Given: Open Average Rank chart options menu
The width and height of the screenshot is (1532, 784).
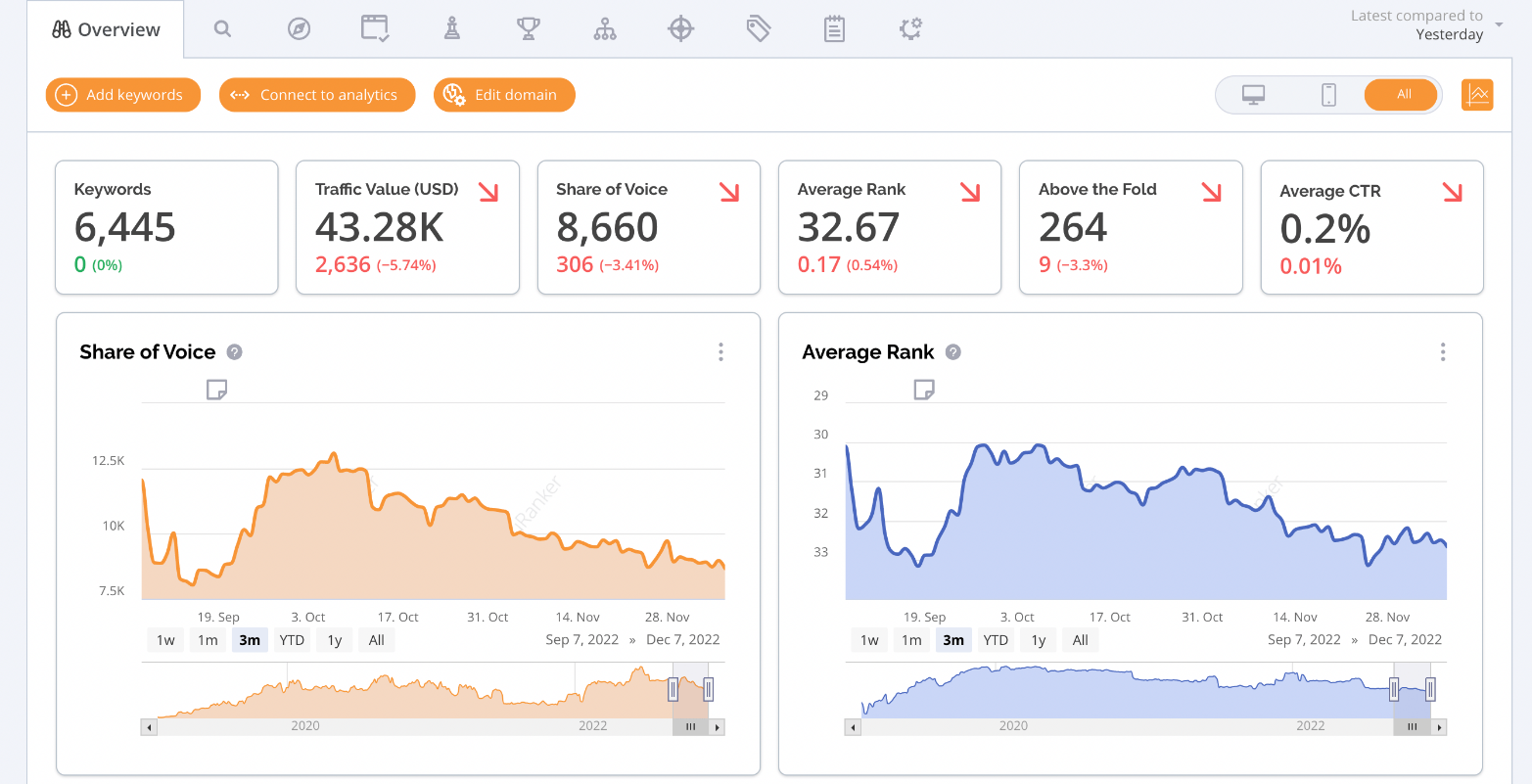Looking at the screenshot, I should point(1443,352).
